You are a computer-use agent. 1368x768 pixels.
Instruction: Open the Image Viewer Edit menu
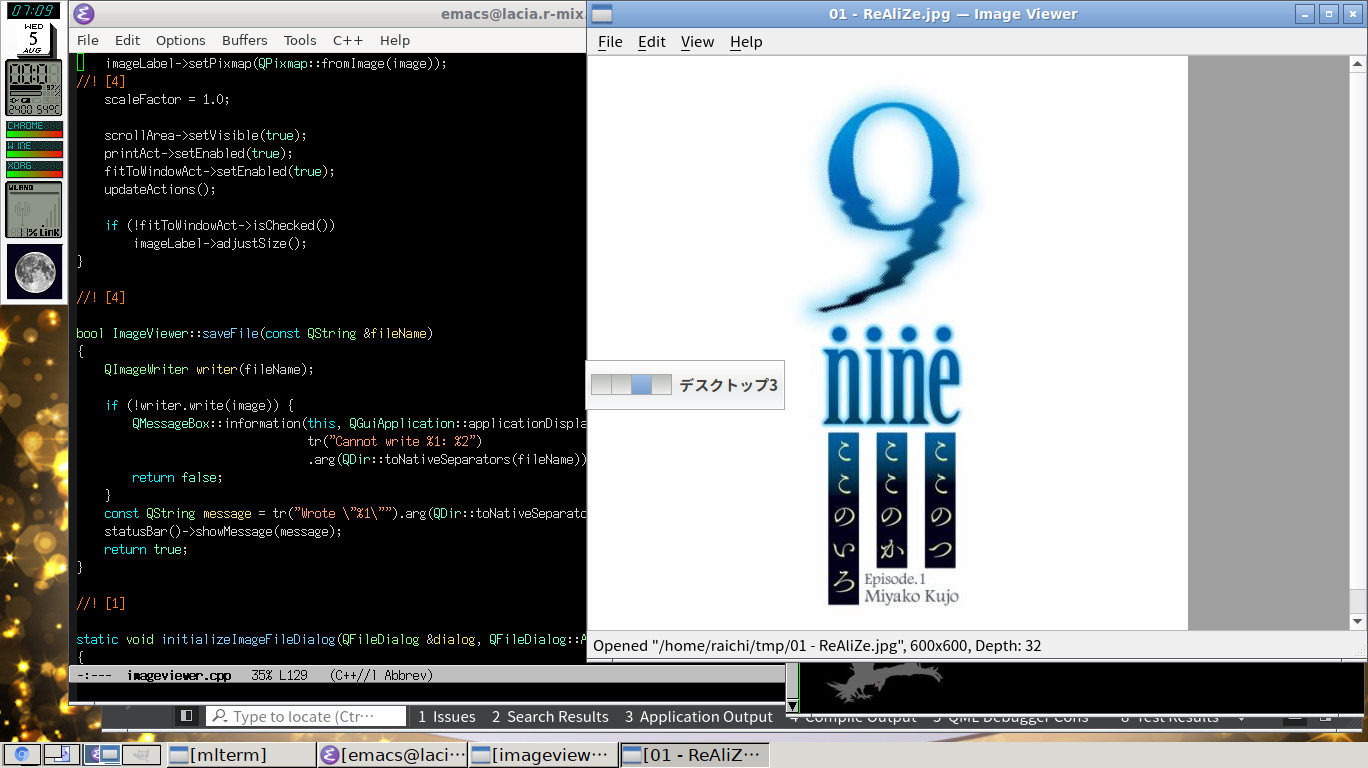652,41
